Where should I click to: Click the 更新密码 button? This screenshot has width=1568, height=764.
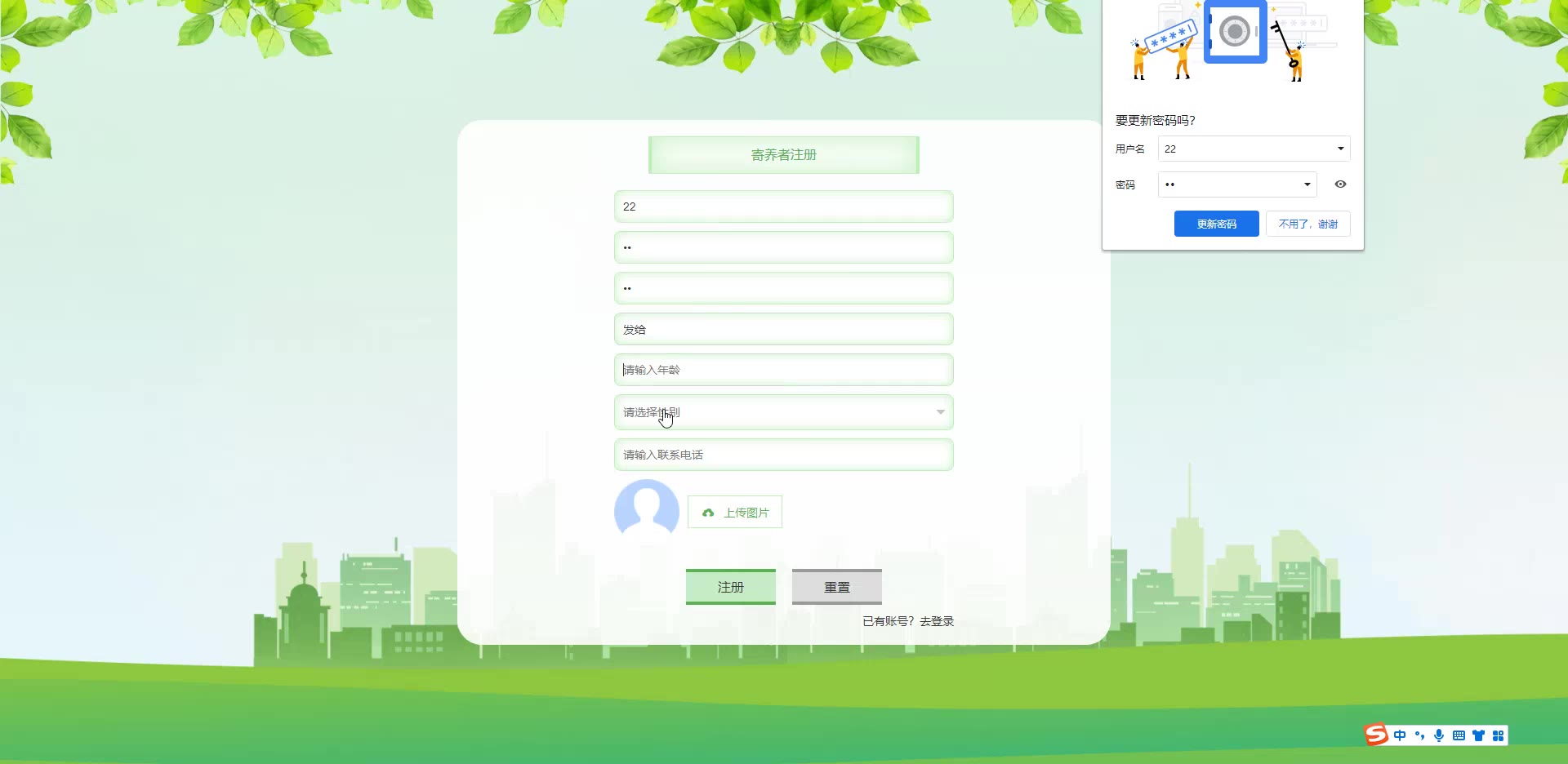click(x=1216, y=224)
